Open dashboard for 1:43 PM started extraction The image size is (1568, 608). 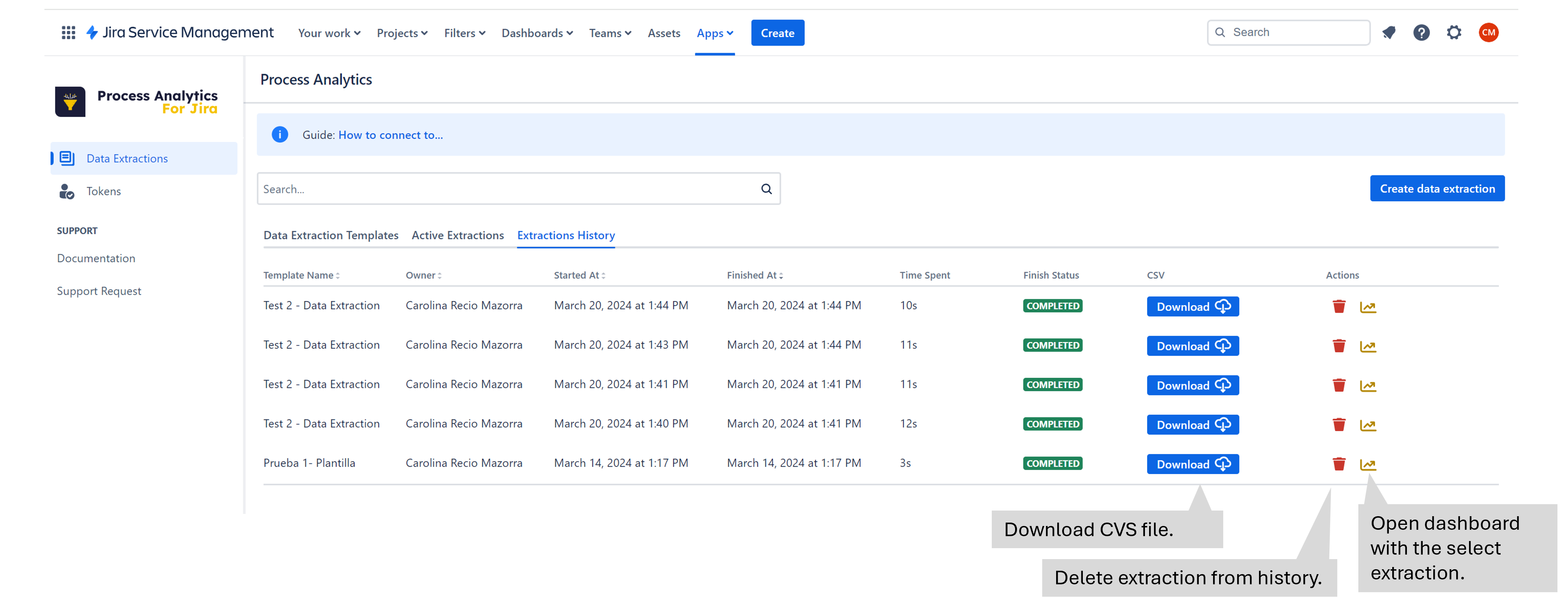coord(1368,346)
